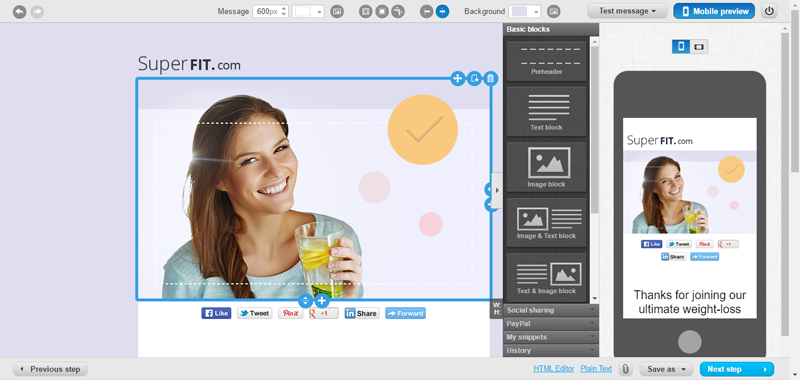
Task: Click the blocks panel scroll-down arrow
Action: click(594, 299)
